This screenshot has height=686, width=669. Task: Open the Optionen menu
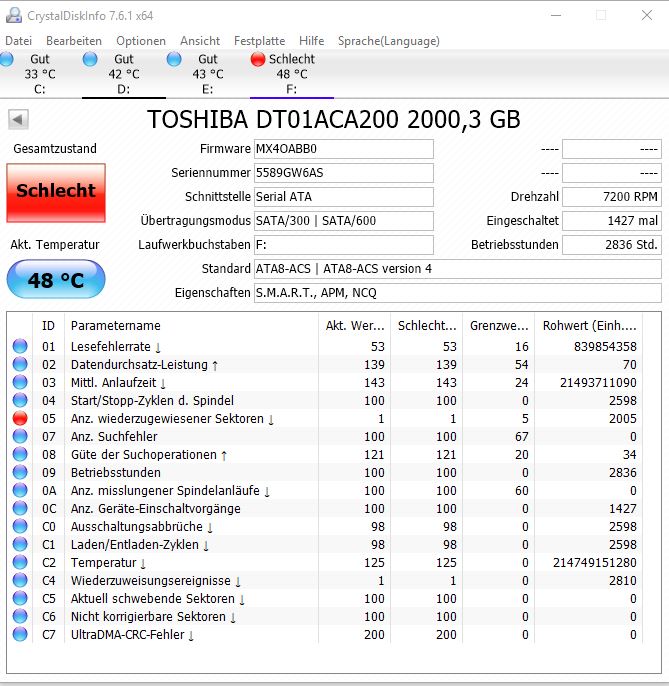click(141, 41)
